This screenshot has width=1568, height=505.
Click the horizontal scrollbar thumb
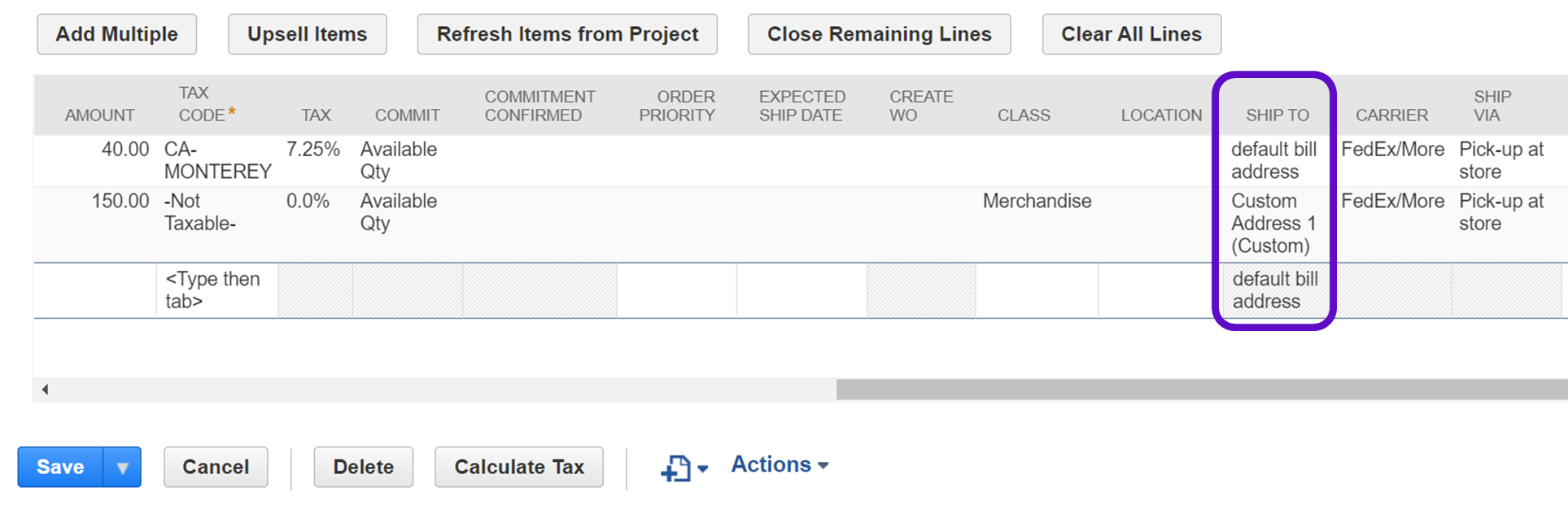[1201, 390]
